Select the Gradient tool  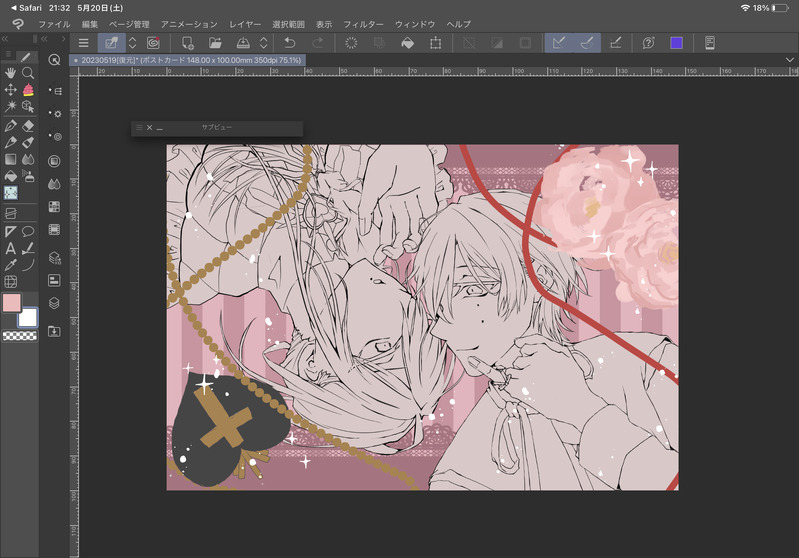[10, 160]
